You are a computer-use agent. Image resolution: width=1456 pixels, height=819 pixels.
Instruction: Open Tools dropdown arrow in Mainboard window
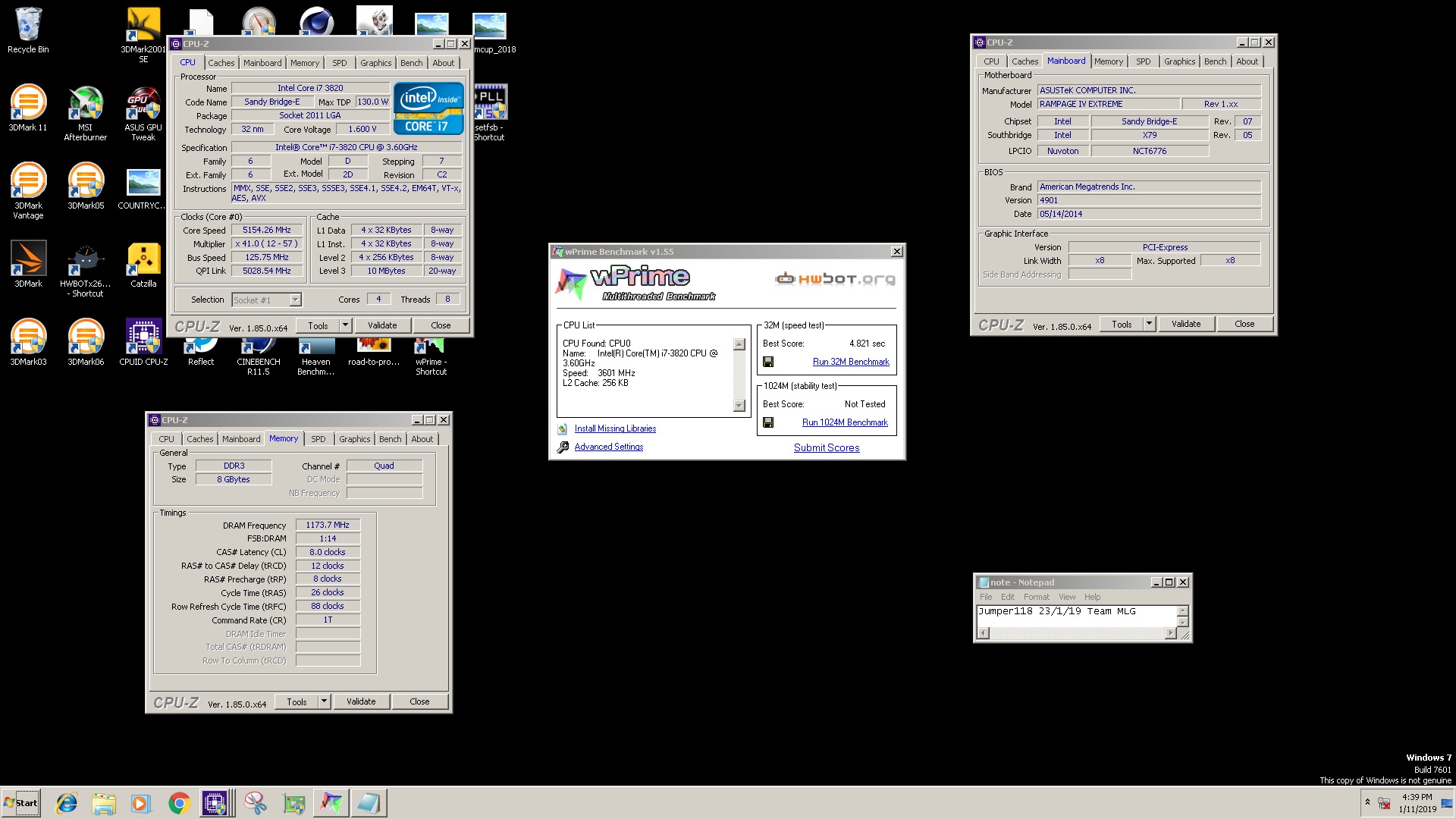click(x=1149, y=324)
